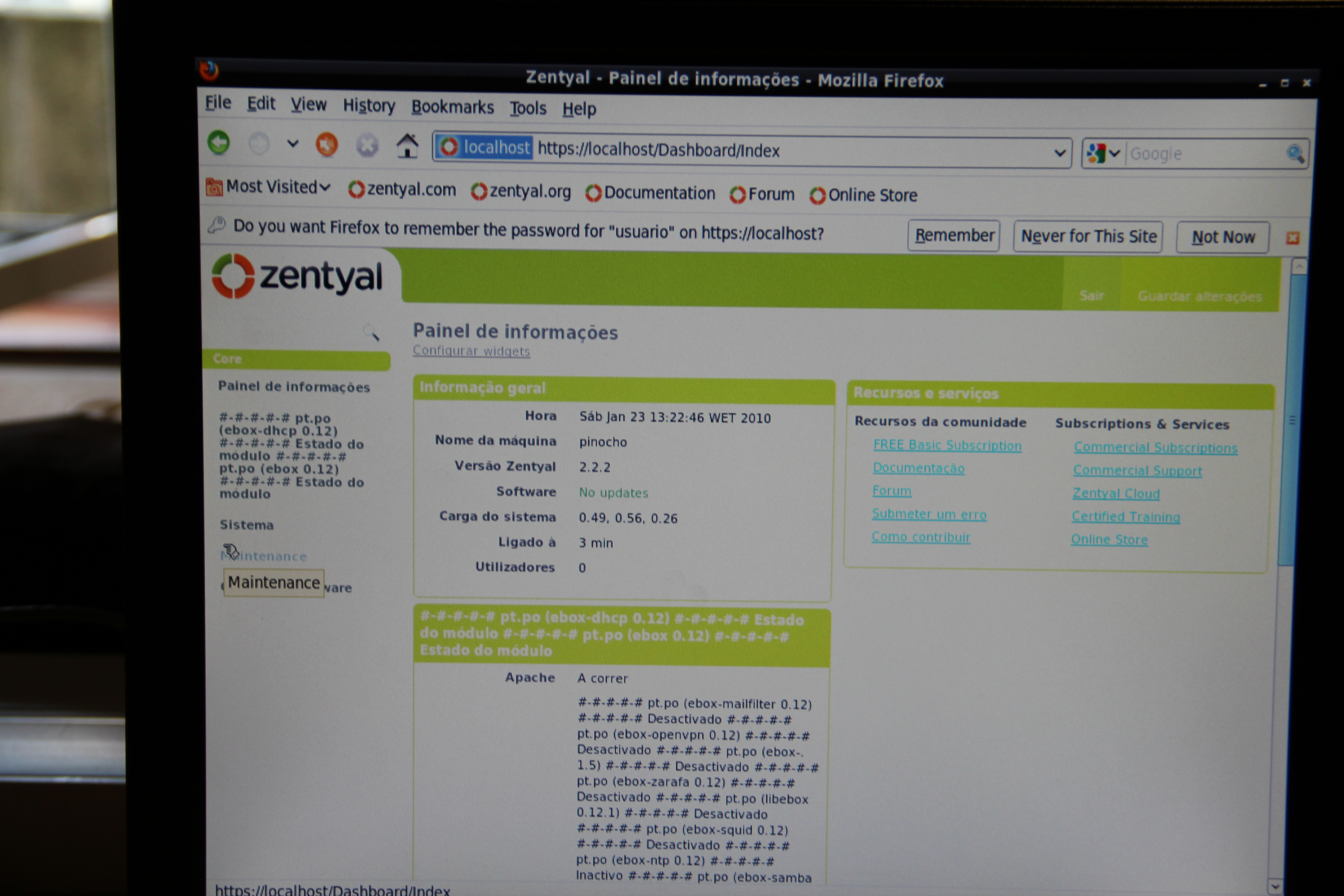
Task: Open the Maintenance sidebar section
Action: 264,556
